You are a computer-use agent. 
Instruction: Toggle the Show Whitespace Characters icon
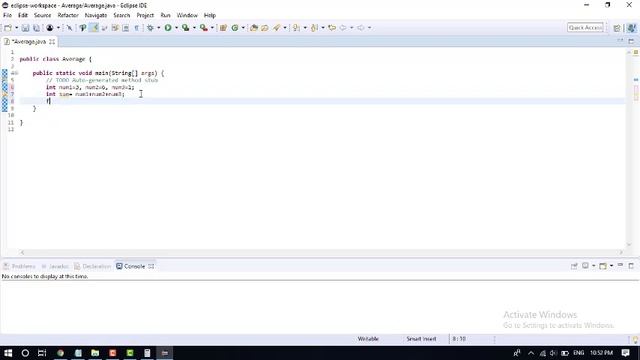point(137,28)
